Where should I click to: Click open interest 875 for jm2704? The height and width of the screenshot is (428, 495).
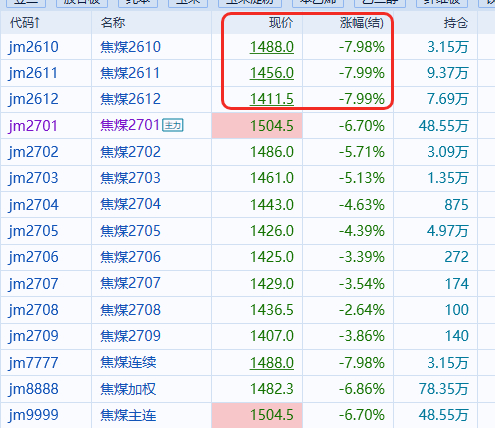pyautogui.click(x=456, y=204)
